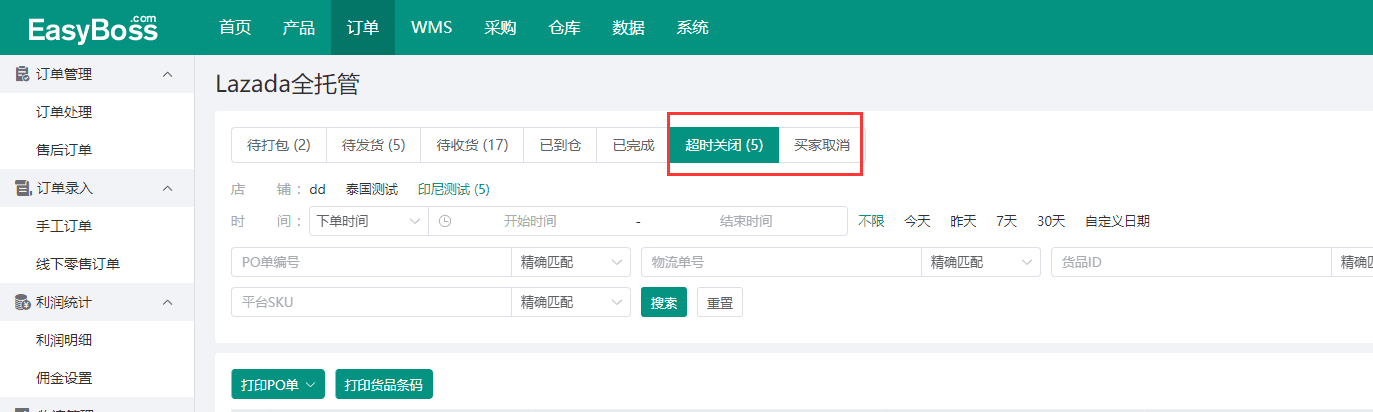Filter by store 印尼测试 (5)
This screenshot has height=412, width=1373.
(x=453, y=189)
